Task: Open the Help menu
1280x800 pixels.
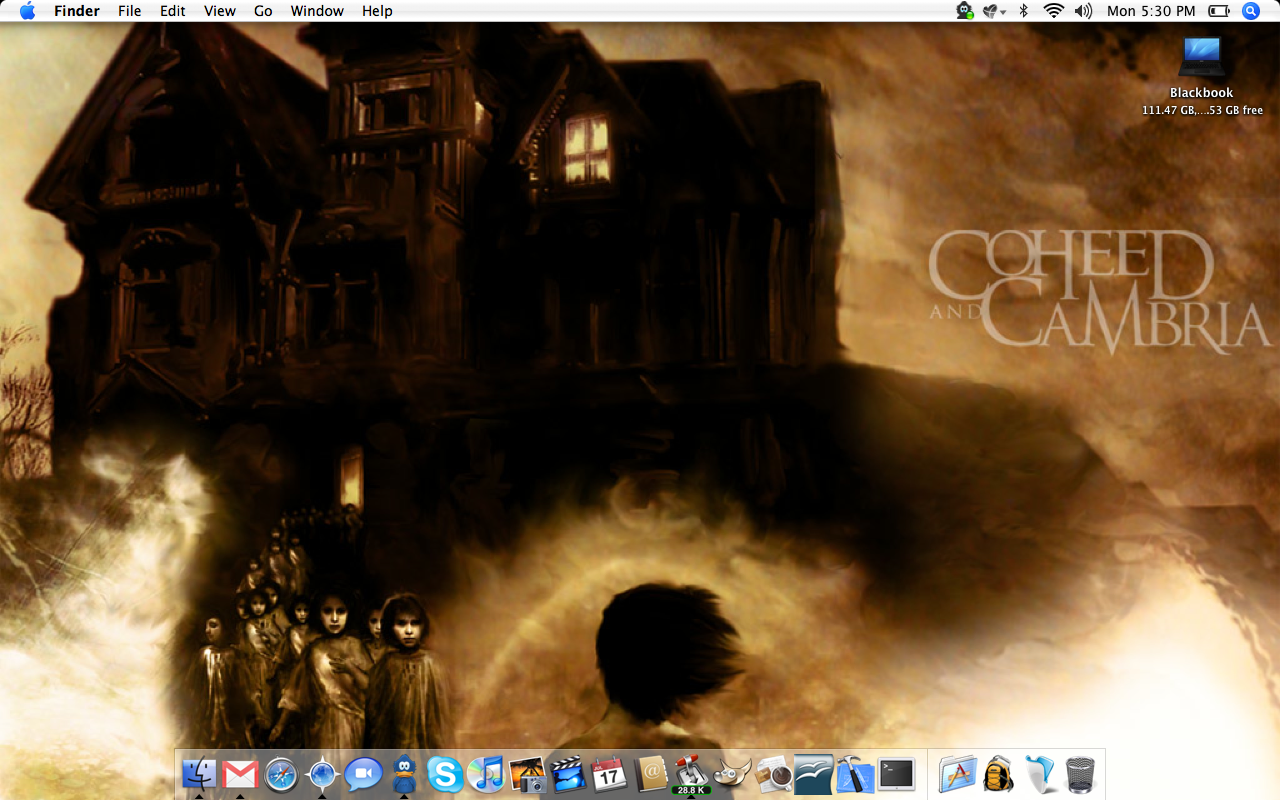Action: [377, 11]
